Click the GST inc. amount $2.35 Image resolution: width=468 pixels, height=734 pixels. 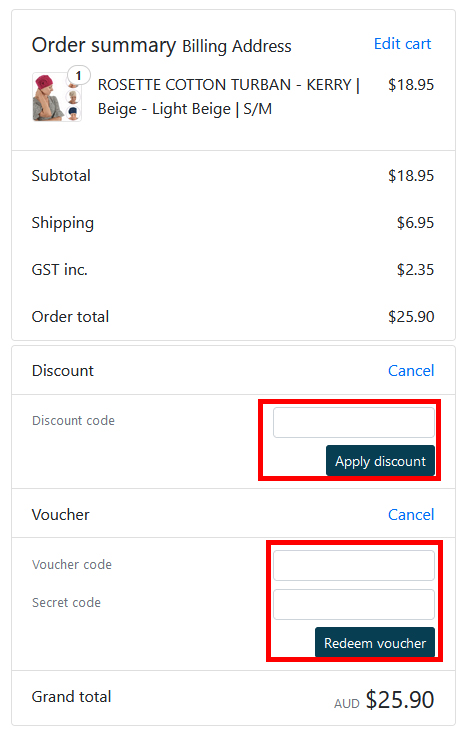(x=416, y=270)
